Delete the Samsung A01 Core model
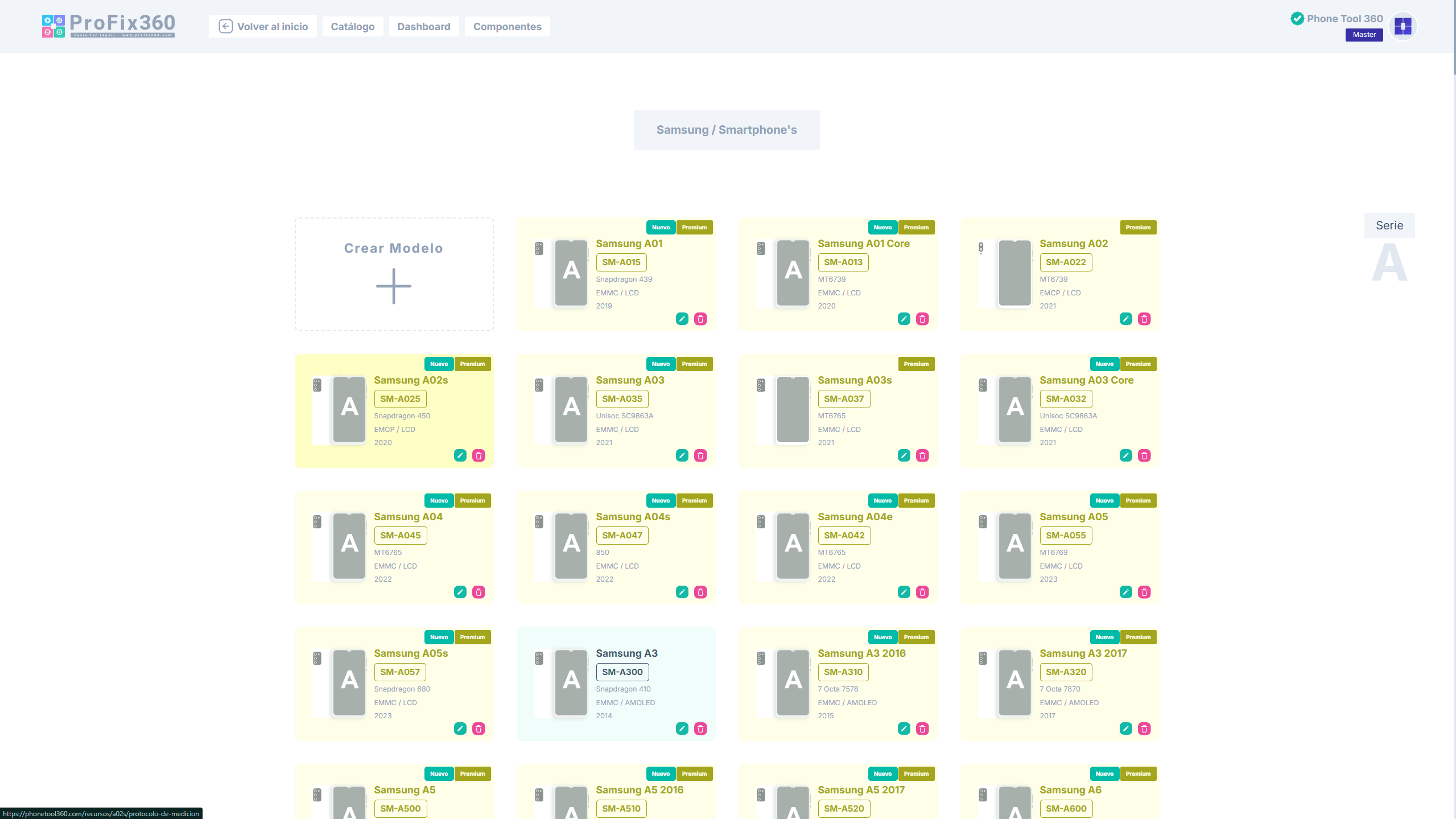The image size is (1456, 819). [922, 319]
